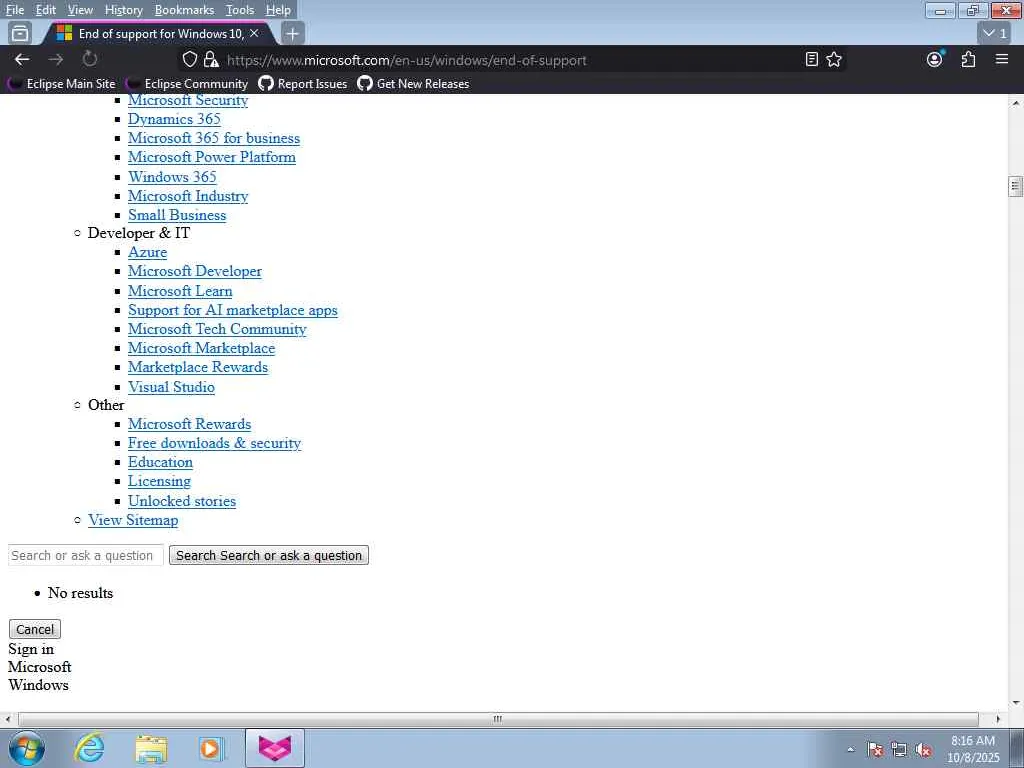Open the Visual Studio link

click(x=171, y=387)
